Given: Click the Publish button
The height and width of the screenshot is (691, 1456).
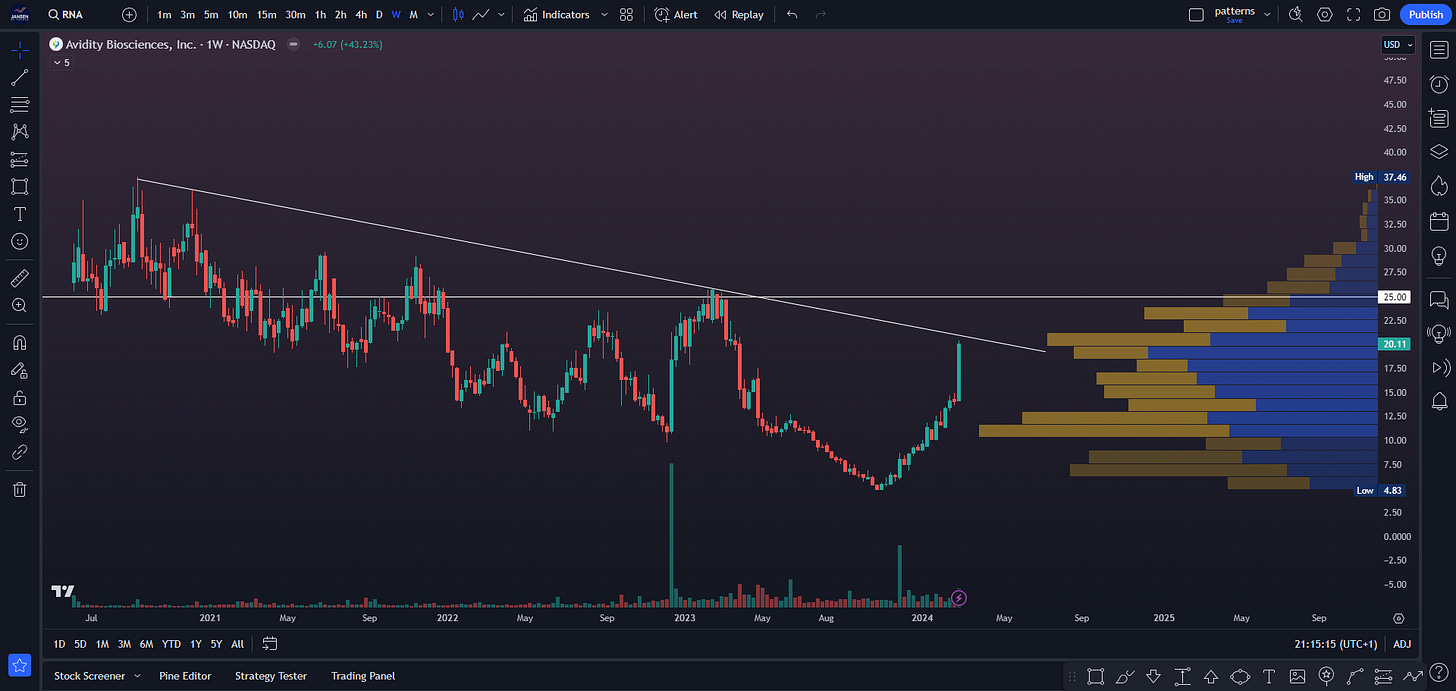Looking at the screenshot, I should 1426,15.
